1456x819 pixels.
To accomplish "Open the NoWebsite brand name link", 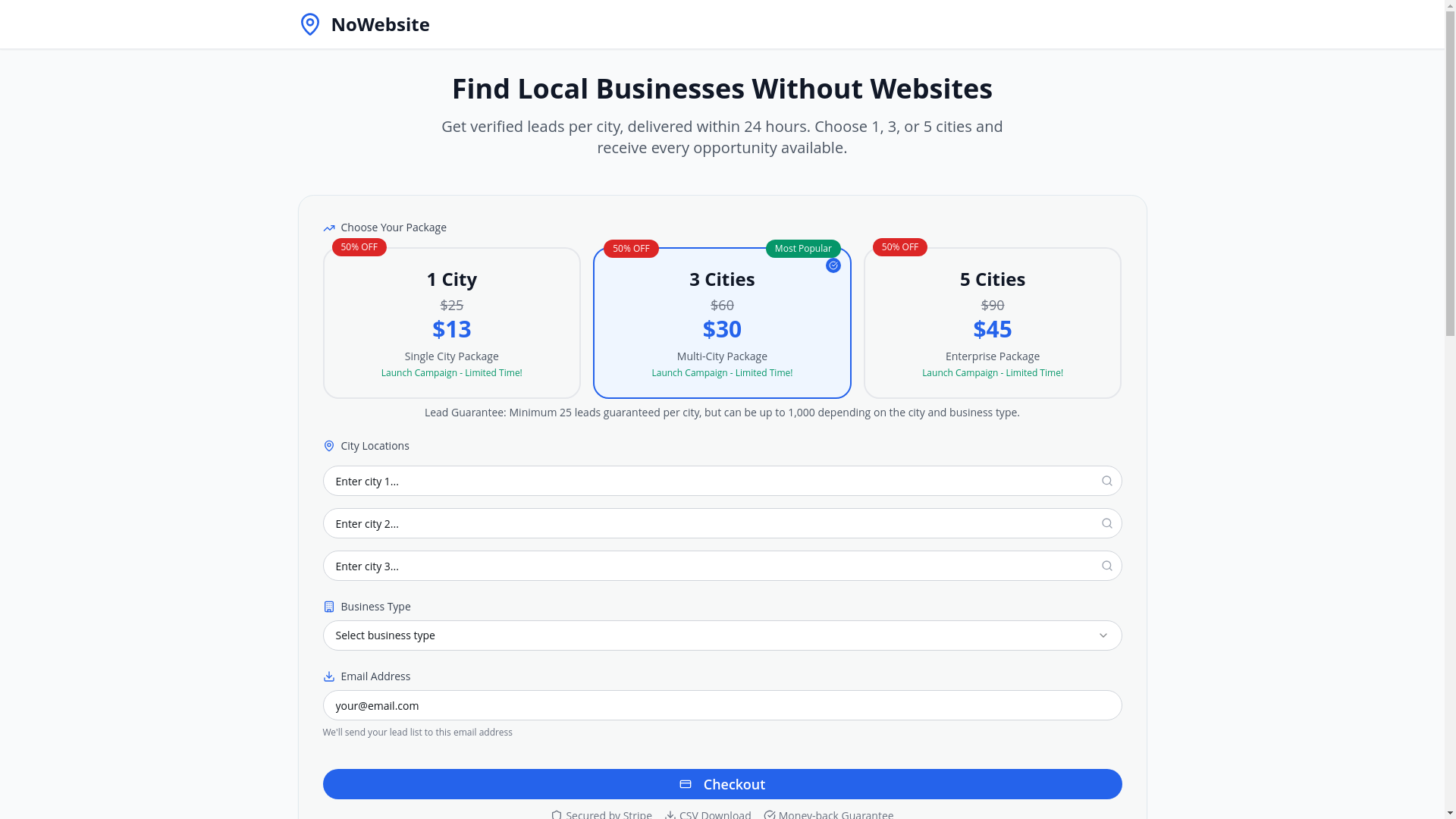I will [380, 24].
